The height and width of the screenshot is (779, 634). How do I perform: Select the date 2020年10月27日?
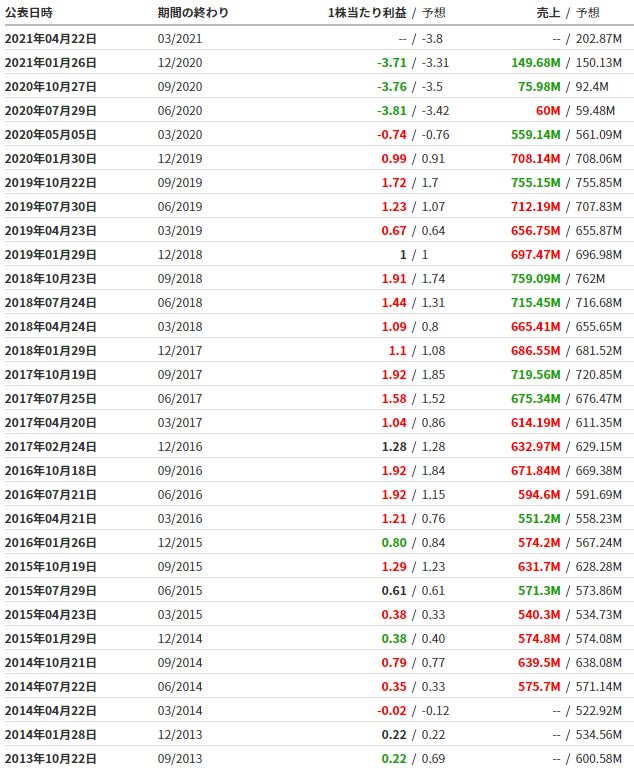click(x=51, y=87)
